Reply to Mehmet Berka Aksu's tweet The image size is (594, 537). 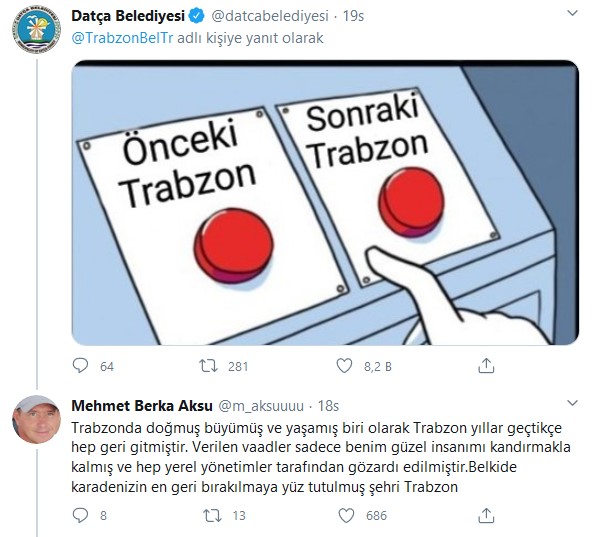tap(80, 515)
